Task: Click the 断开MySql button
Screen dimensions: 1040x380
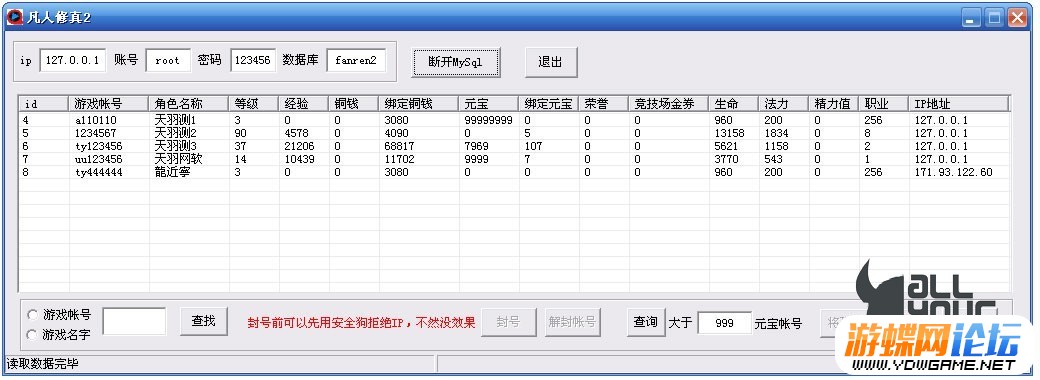Action: pos(455,62)
